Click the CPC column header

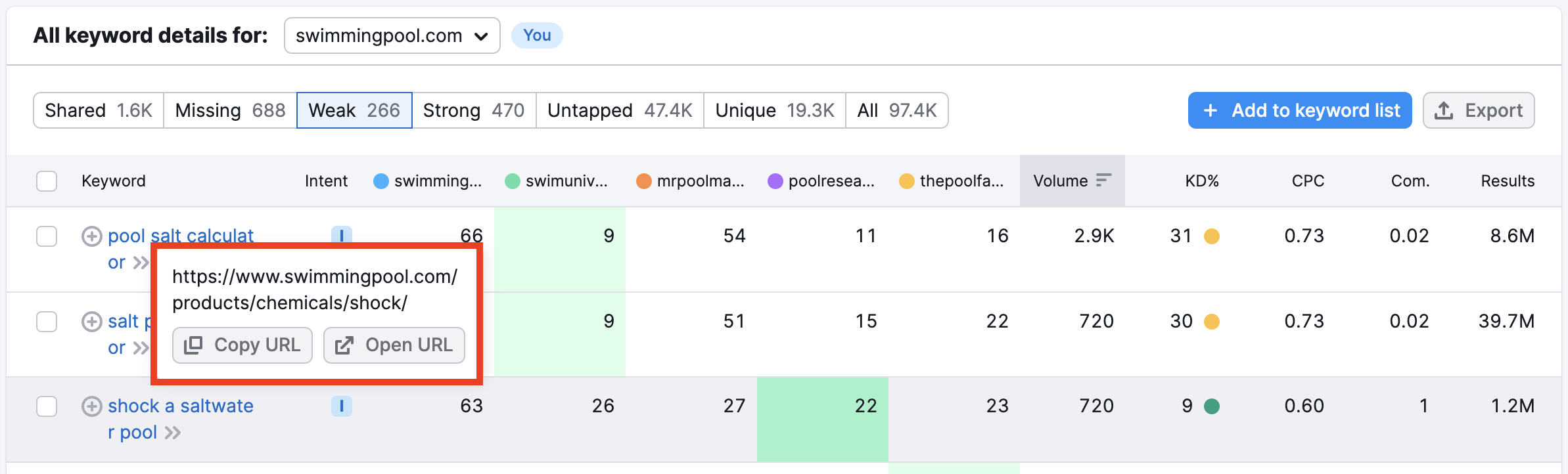click(x=1308, y=181)
